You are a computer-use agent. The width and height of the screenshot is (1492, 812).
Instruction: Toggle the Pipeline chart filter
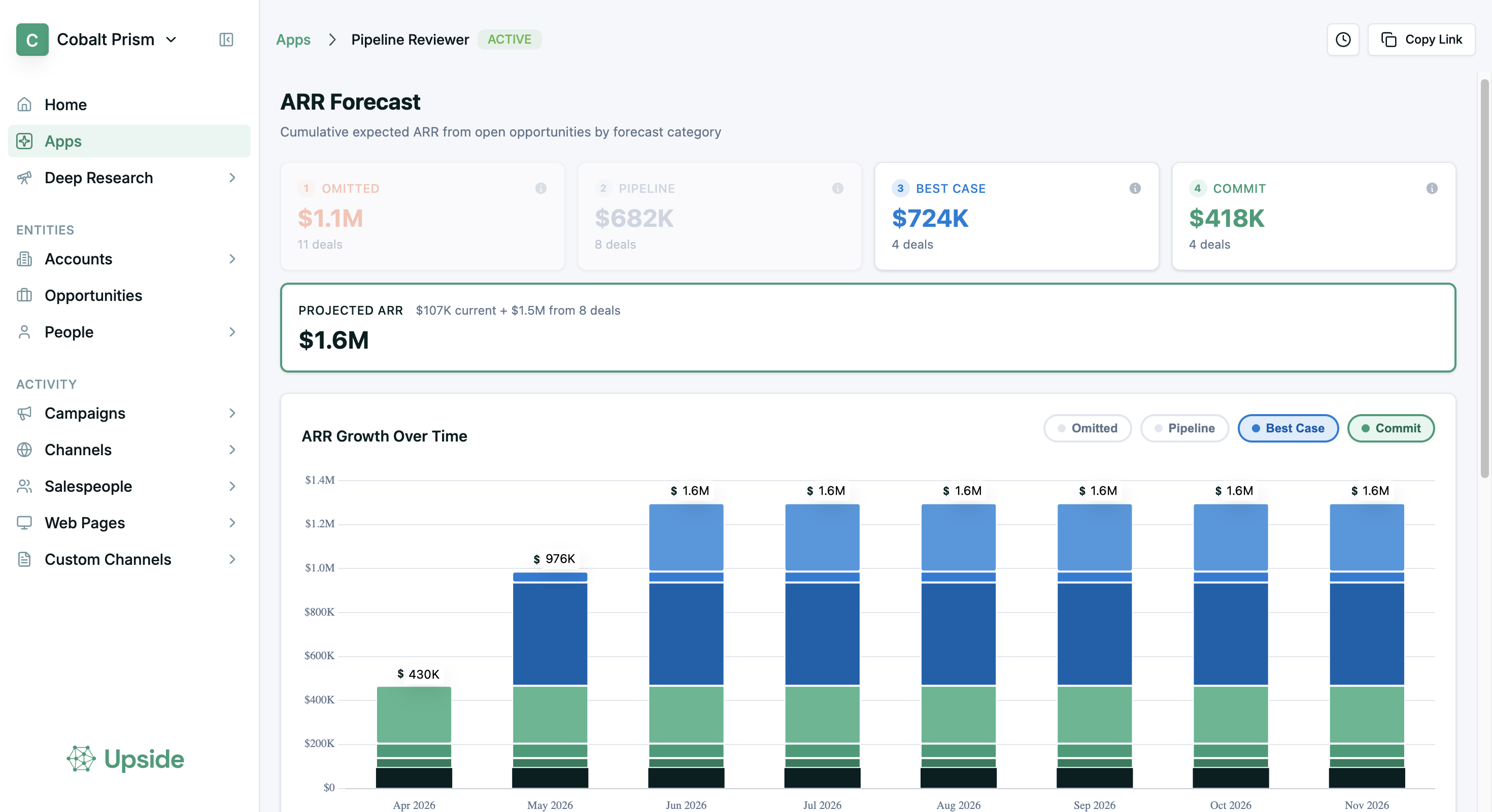(1184, 428)
